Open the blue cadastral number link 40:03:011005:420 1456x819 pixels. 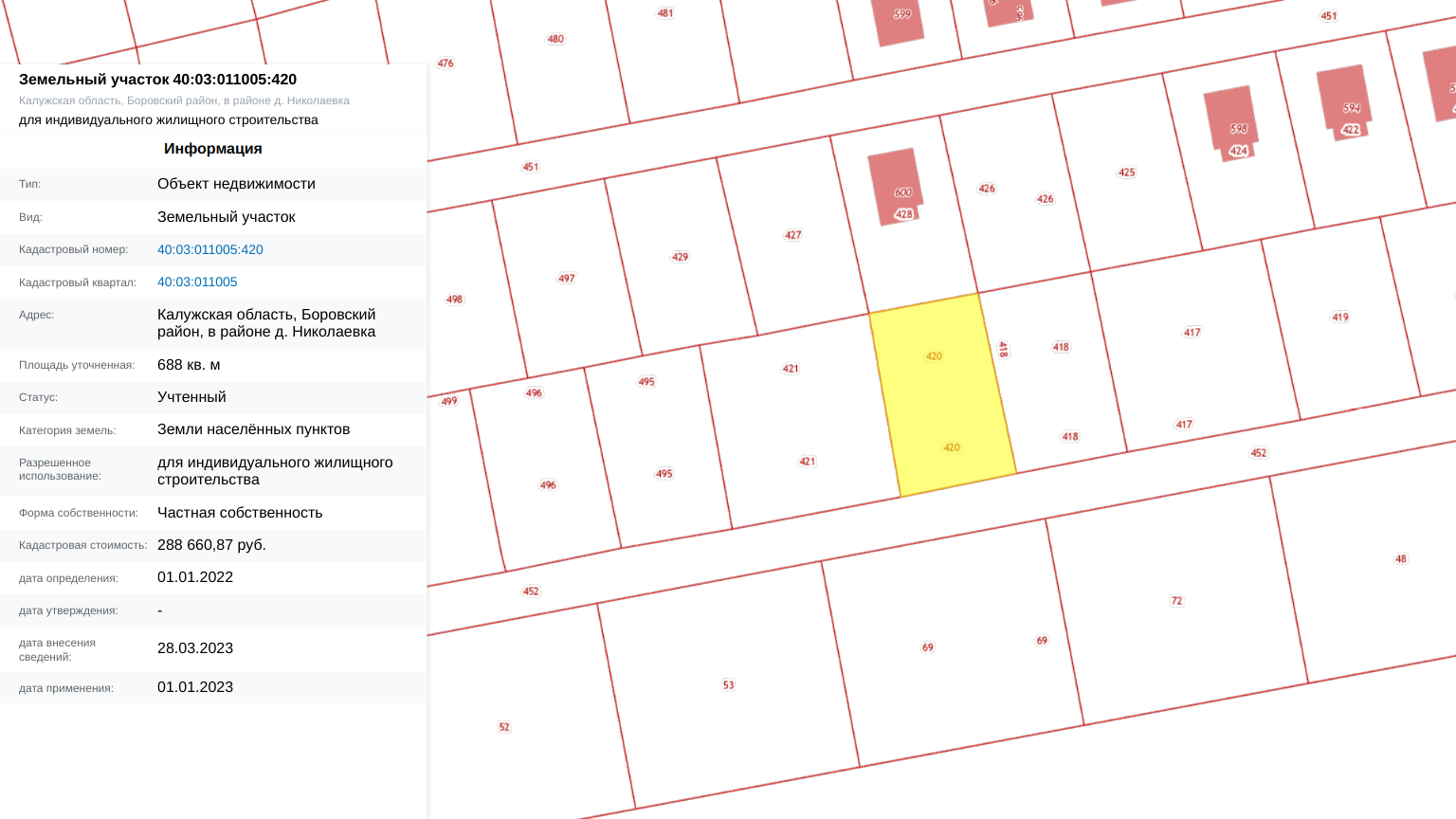coord(210,249)
